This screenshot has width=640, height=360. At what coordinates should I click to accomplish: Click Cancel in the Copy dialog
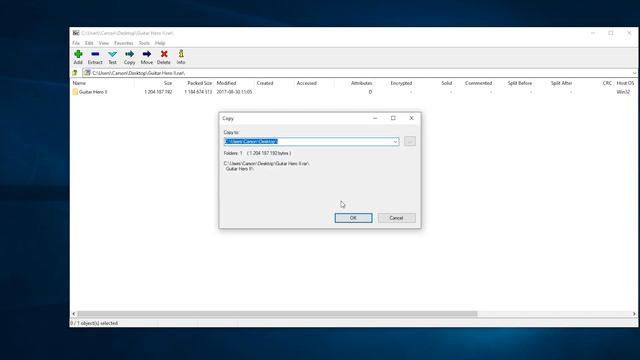(x=396, y=218)
